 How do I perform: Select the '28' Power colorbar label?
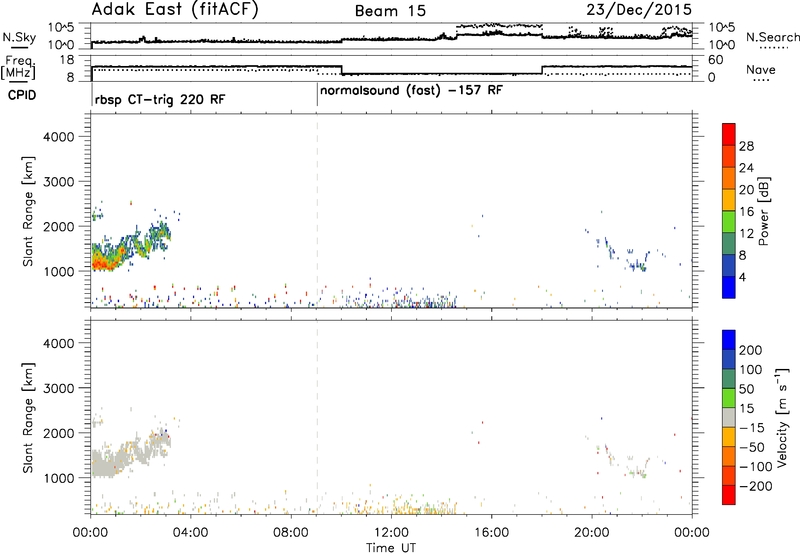click(746, 146)
